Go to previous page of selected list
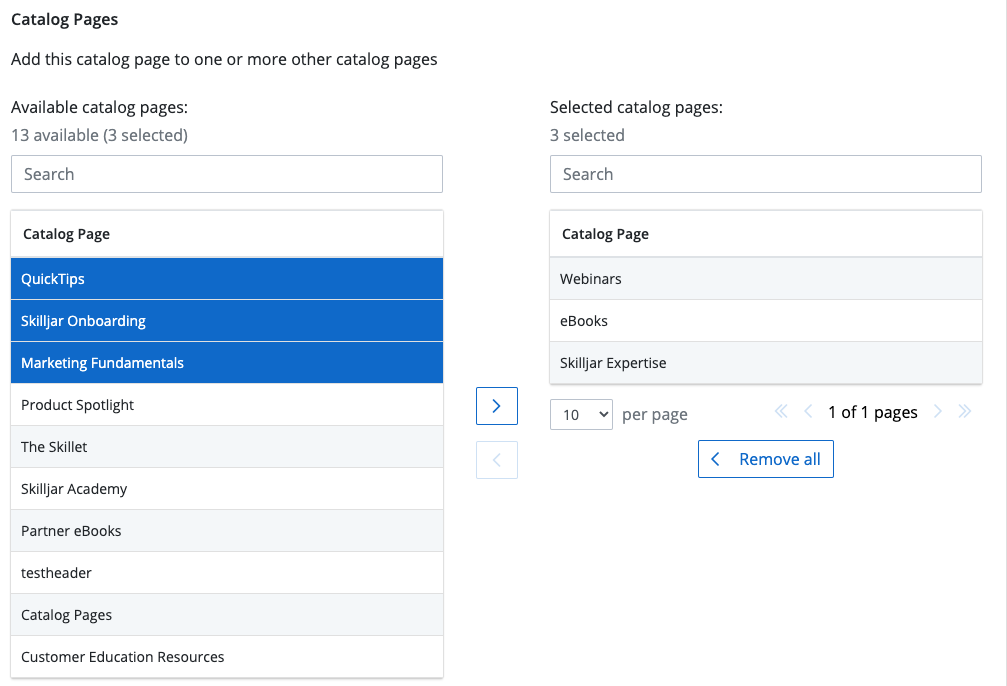Viewport: 1007px width, 686px height. click(x=809, y=412)
